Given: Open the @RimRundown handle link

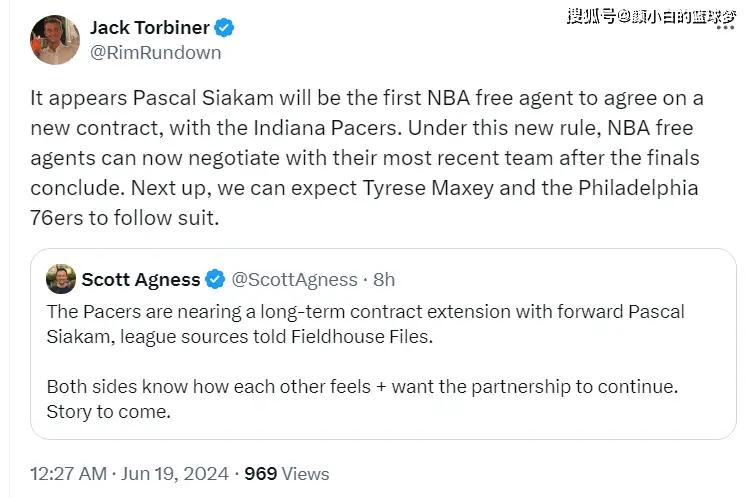Looking at the screenshot, I should (x=156, y=52).
